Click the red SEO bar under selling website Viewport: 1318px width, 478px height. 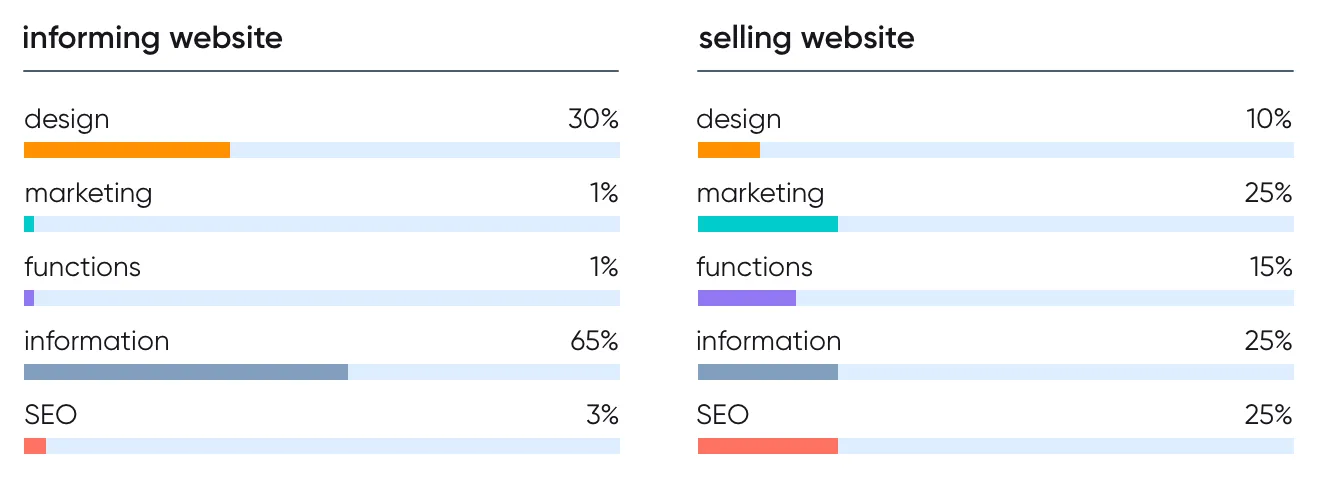click(x=768, y=446)
